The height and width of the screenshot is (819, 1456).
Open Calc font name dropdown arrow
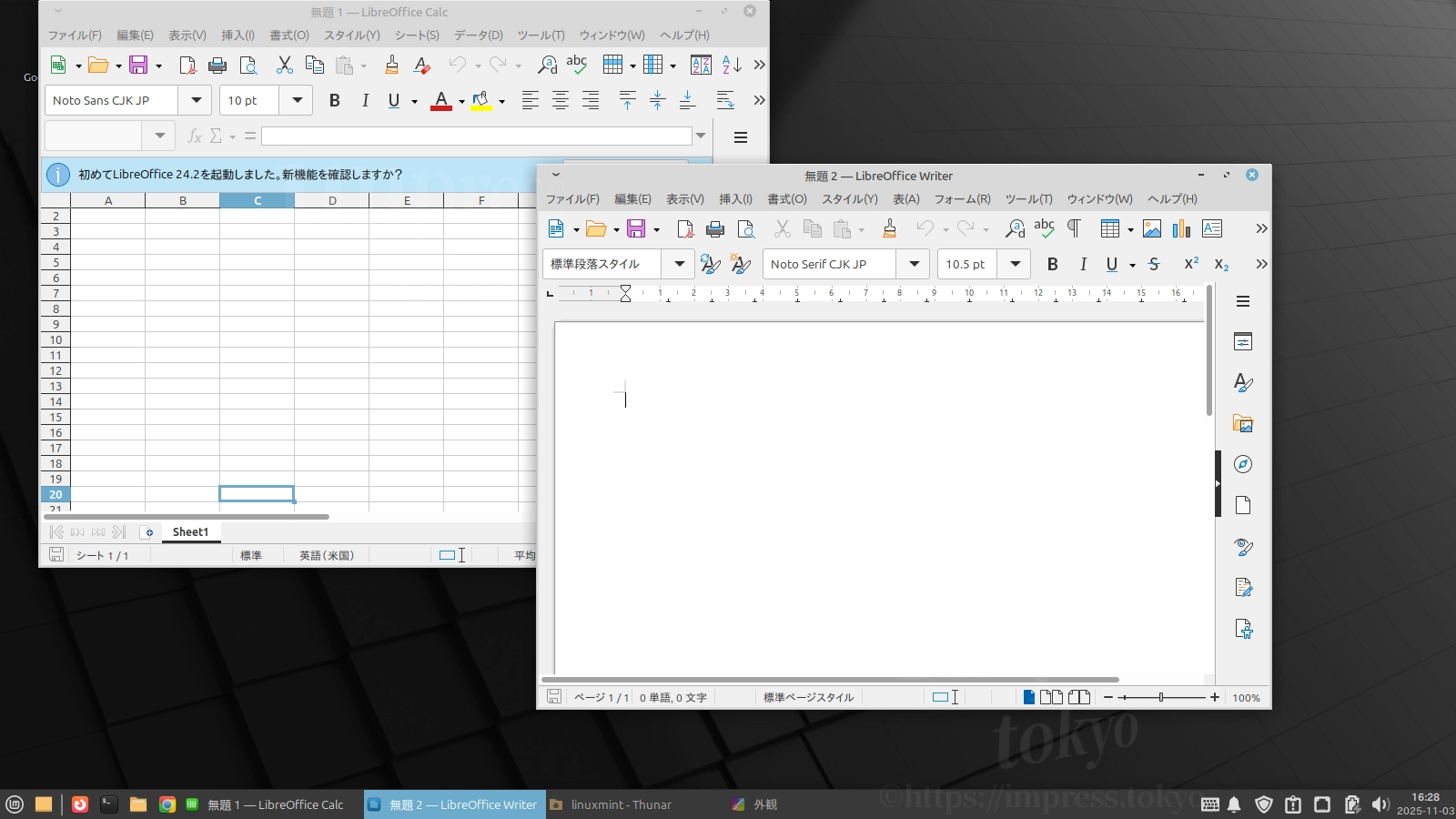click(x=196, y=100)
